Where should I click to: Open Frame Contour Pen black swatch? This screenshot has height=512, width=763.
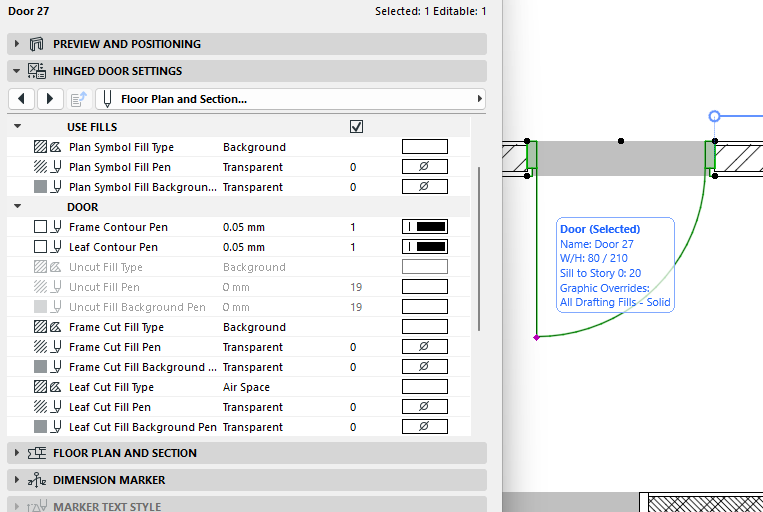pos(425,226)
